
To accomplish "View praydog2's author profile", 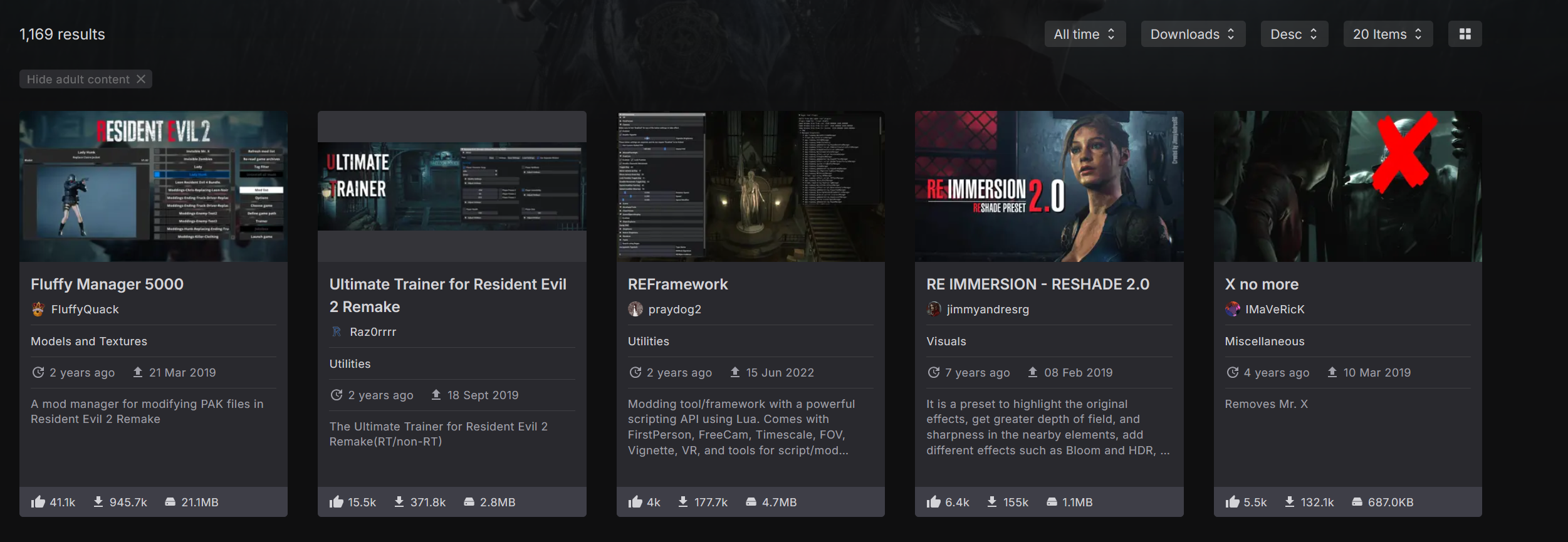I will point(675,310).
